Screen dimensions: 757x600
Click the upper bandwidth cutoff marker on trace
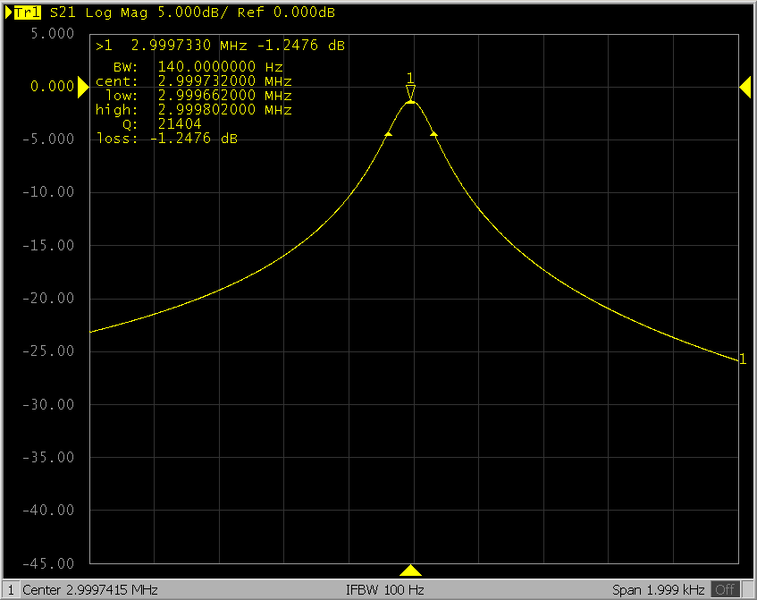tap(433, 133)
